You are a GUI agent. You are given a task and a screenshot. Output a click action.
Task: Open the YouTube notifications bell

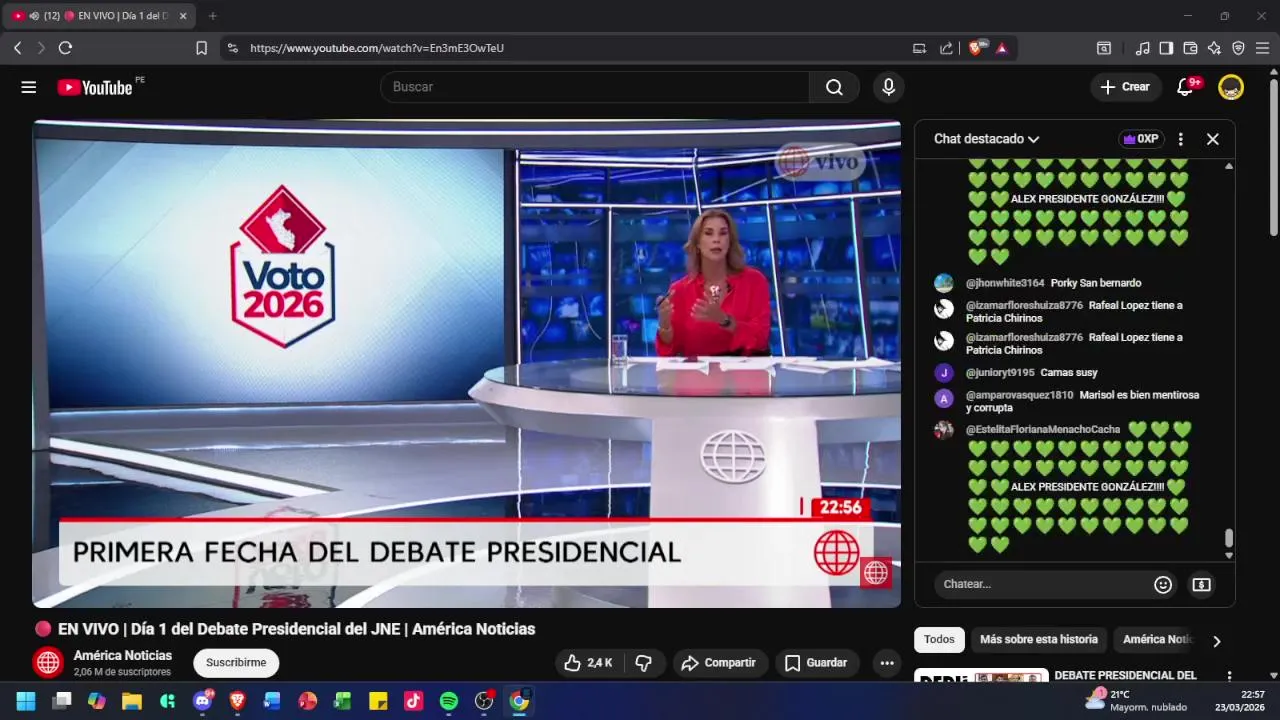pyautogui.click(x=1185, y=87)
